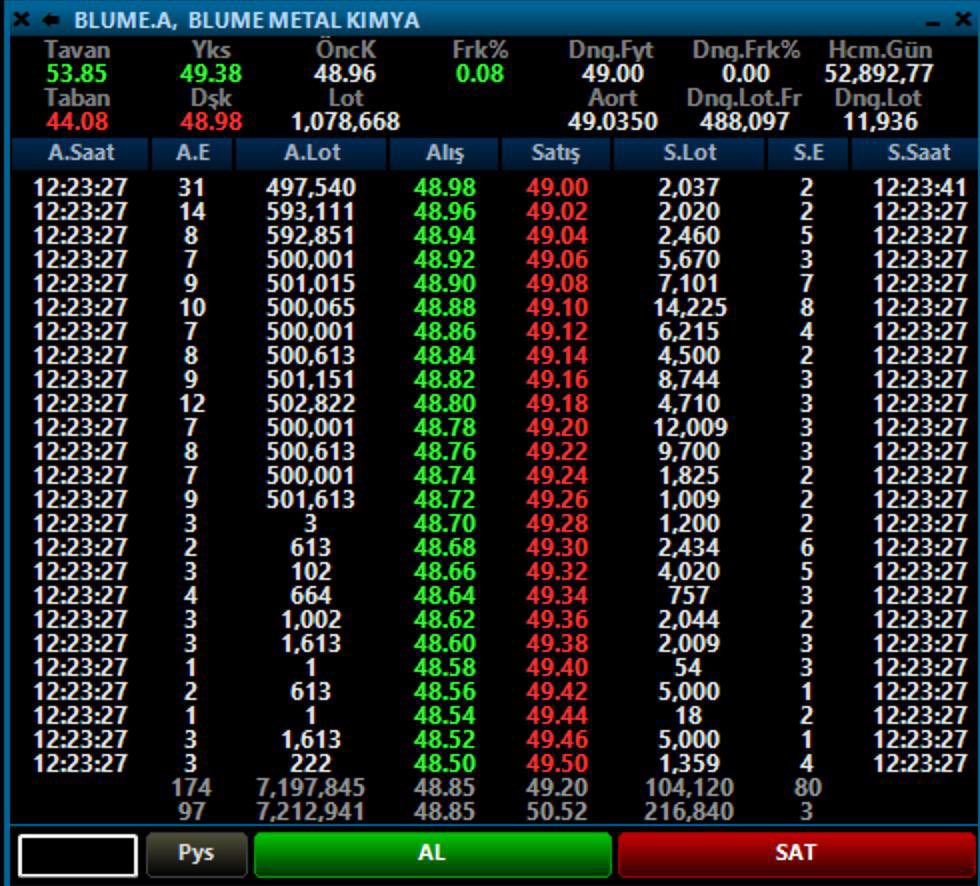Screen dimensions: 980x886
Task: Select ask lot 54
Action: (688, 668)
